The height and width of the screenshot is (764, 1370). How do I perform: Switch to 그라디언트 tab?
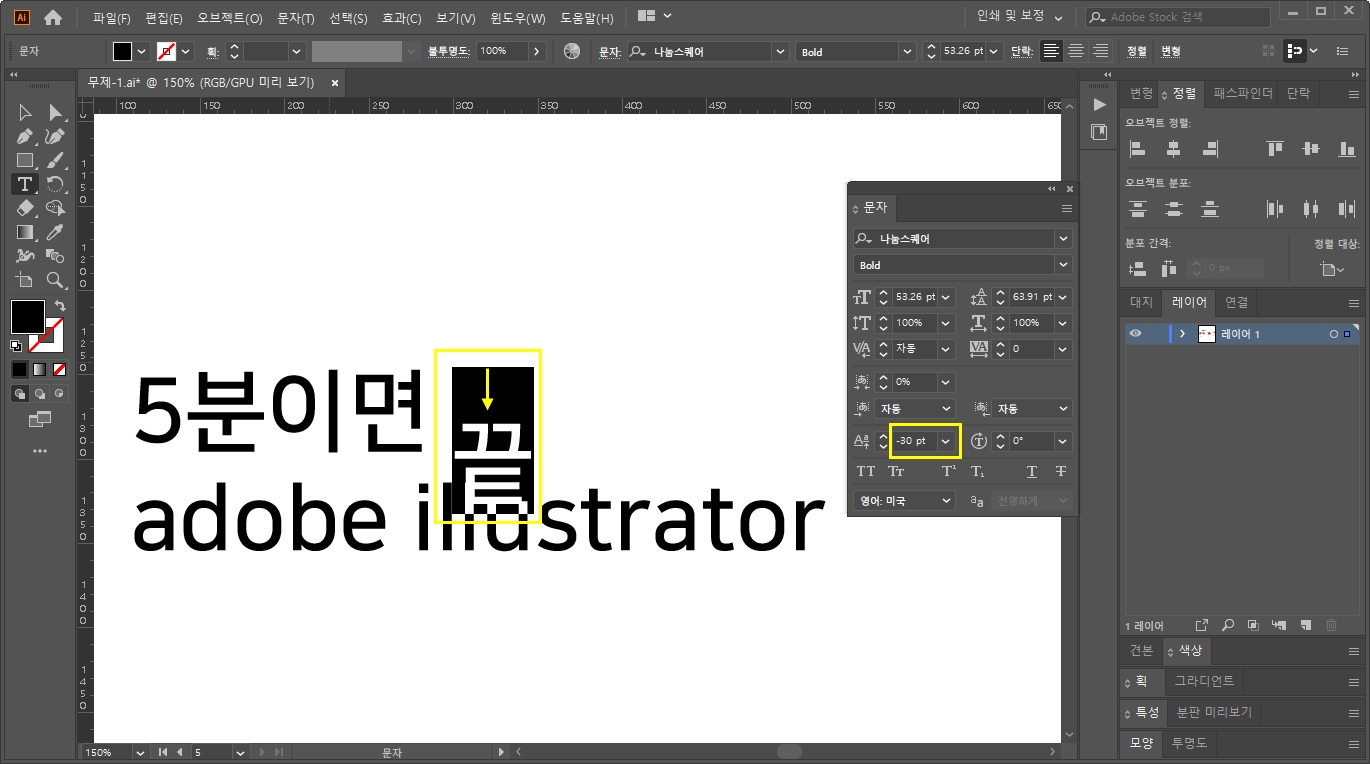click(1204, 681)
